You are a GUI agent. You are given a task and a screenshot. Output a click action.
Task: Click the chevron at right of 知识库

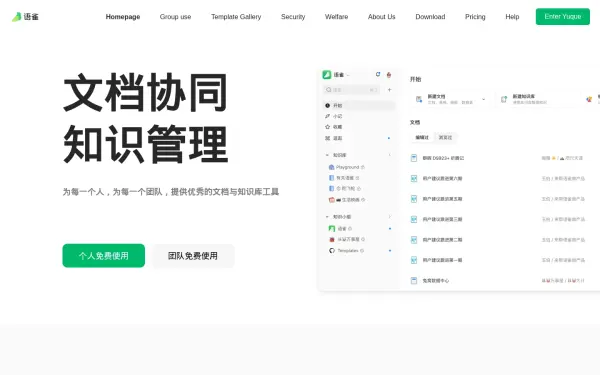pos(390,155)
